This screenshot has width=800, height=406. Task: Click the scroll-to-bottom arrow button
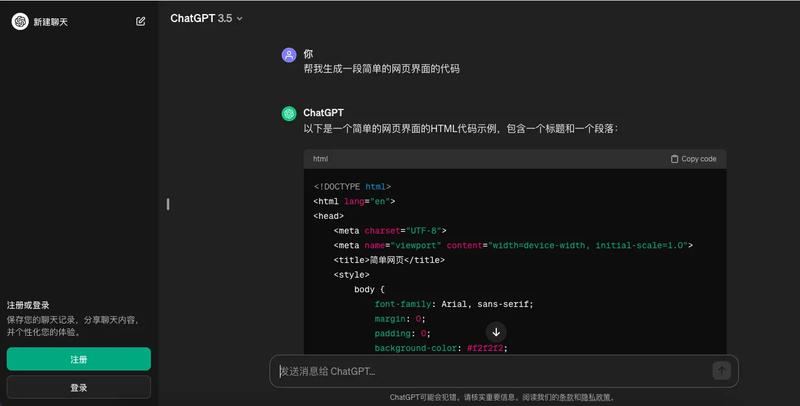[x=496, y=333]
